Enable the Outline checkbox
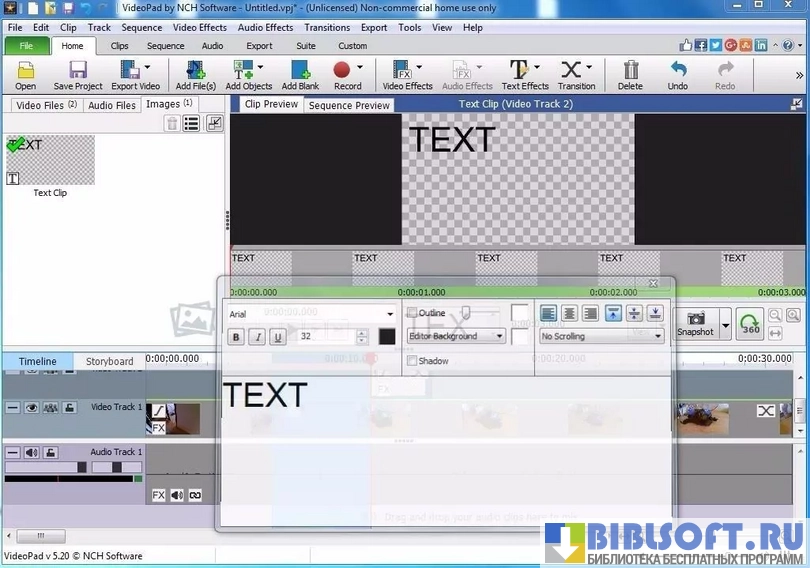The width and height of the screenshot is (810, 568). [x=412, y=313]
